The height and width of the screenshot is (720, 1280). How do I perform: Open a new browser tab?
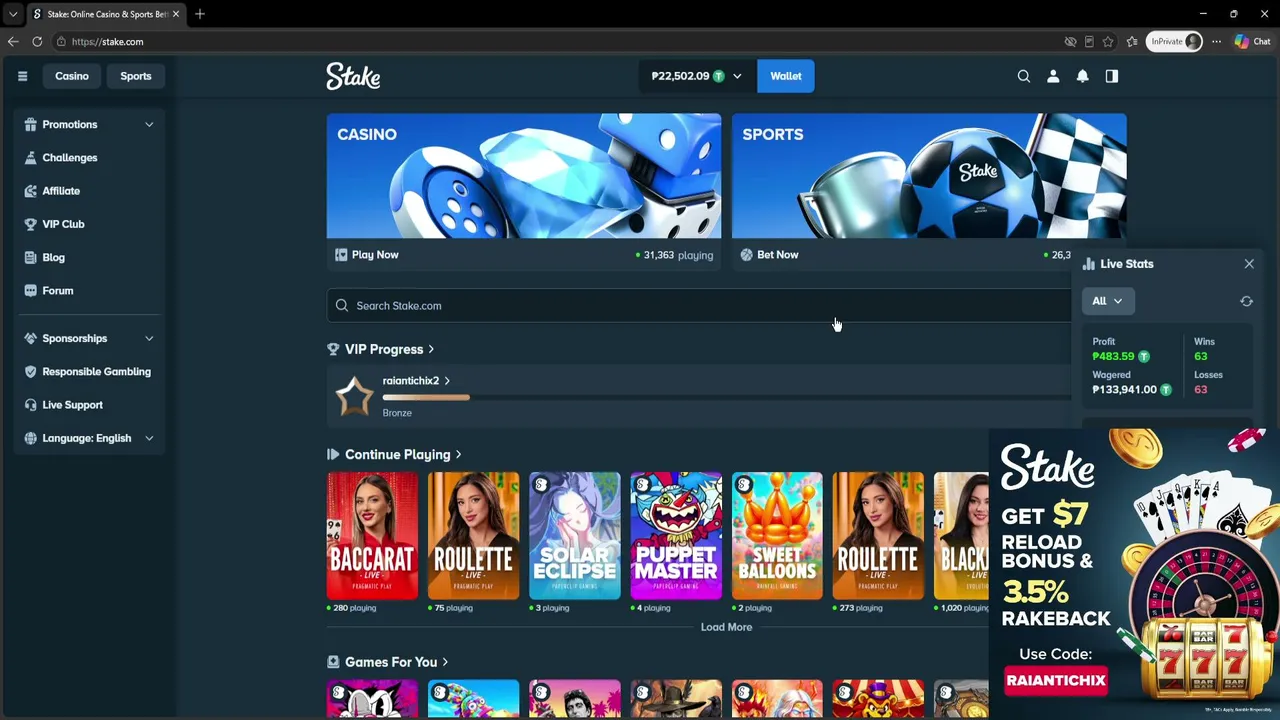coord(200,14)
